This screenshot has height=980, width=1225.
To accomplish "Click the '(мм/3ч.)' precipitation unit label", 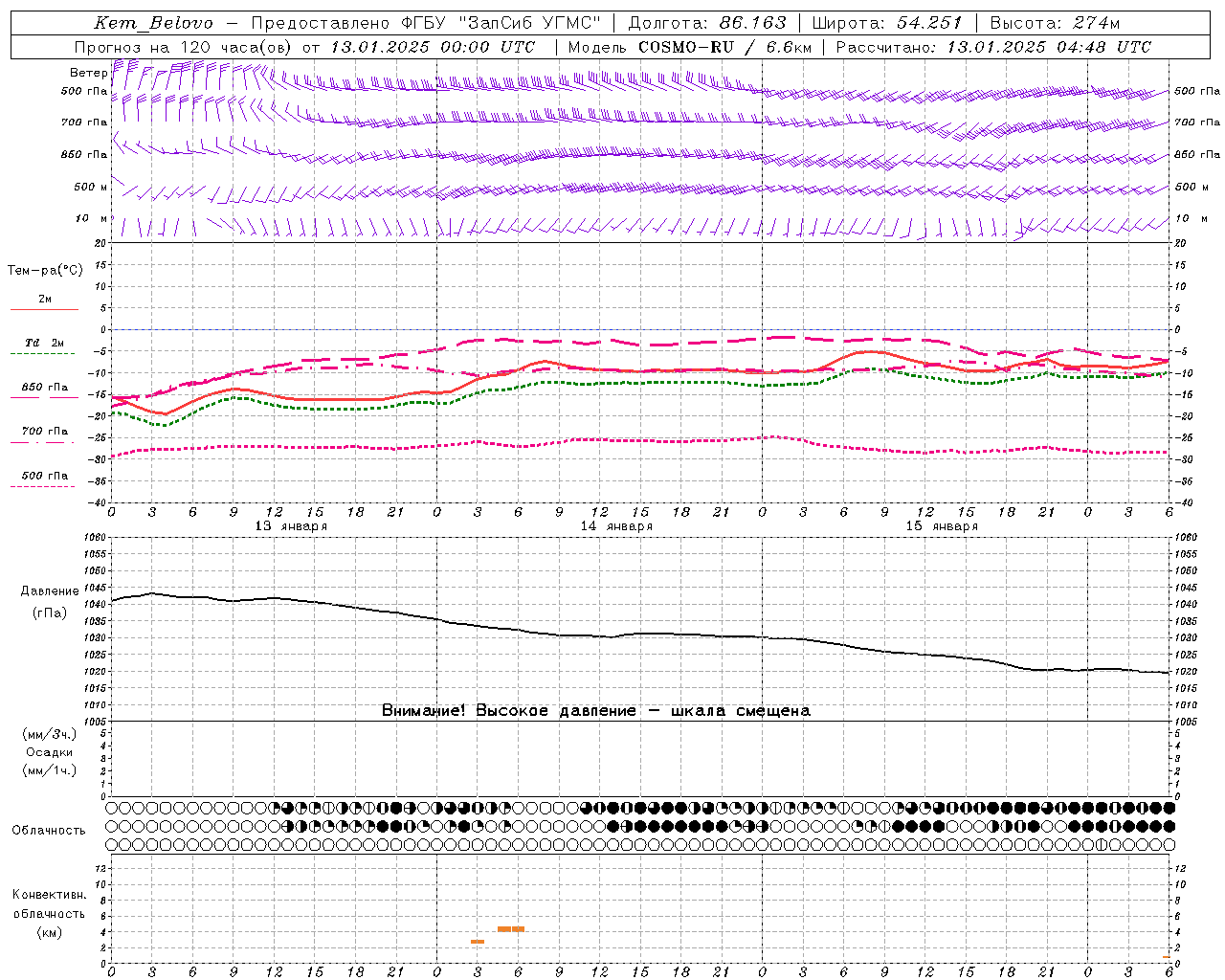I will 50,734.
